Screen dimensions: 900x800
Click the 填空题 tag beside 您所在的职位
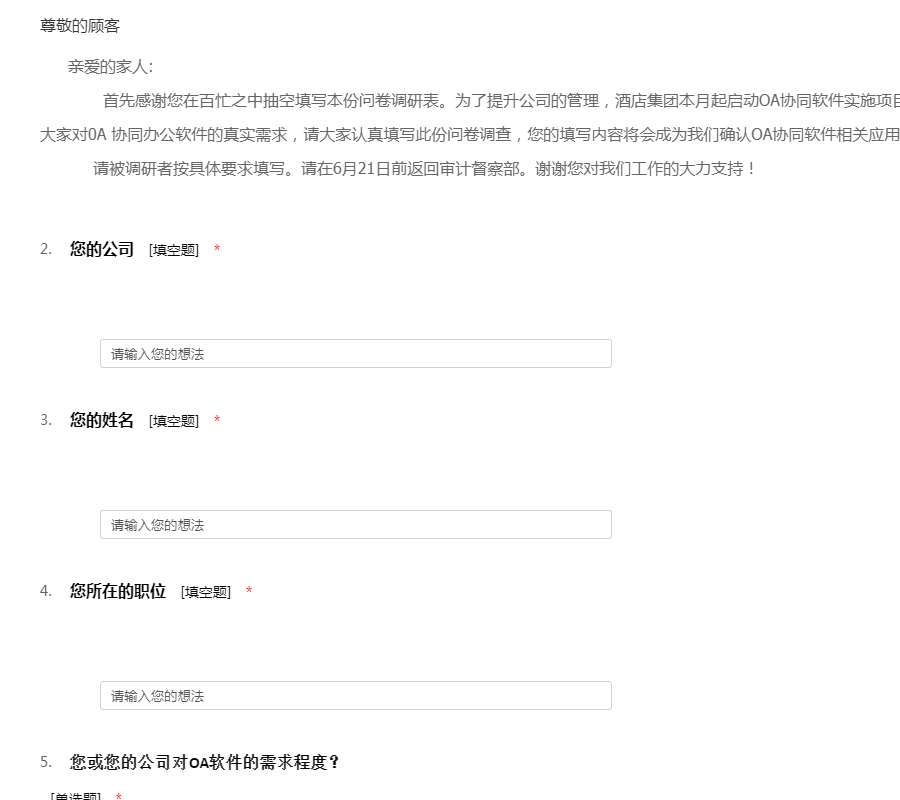pos(206,592)
